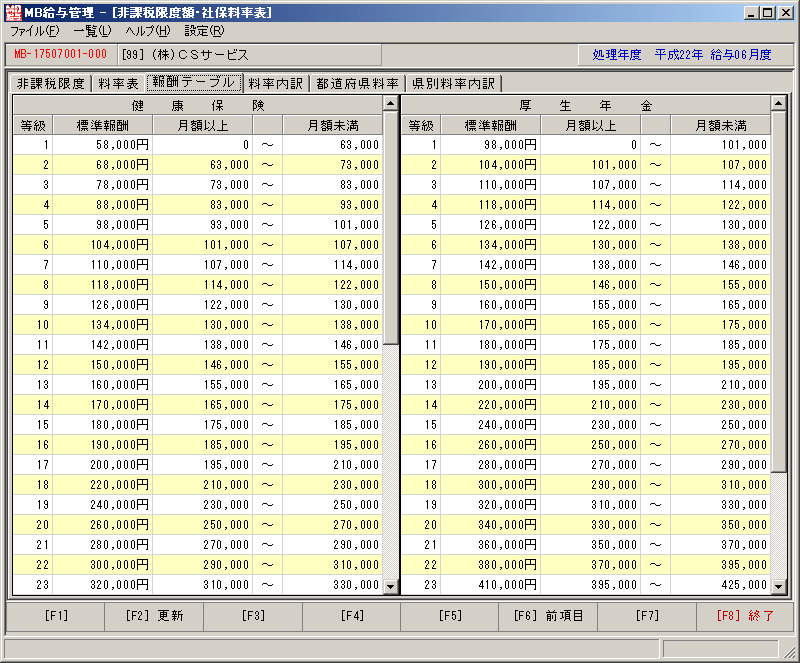Screen dimensions: 800x663
Task: Click health insurance table scroll-up arrow
Action: [x=391, y=104]
